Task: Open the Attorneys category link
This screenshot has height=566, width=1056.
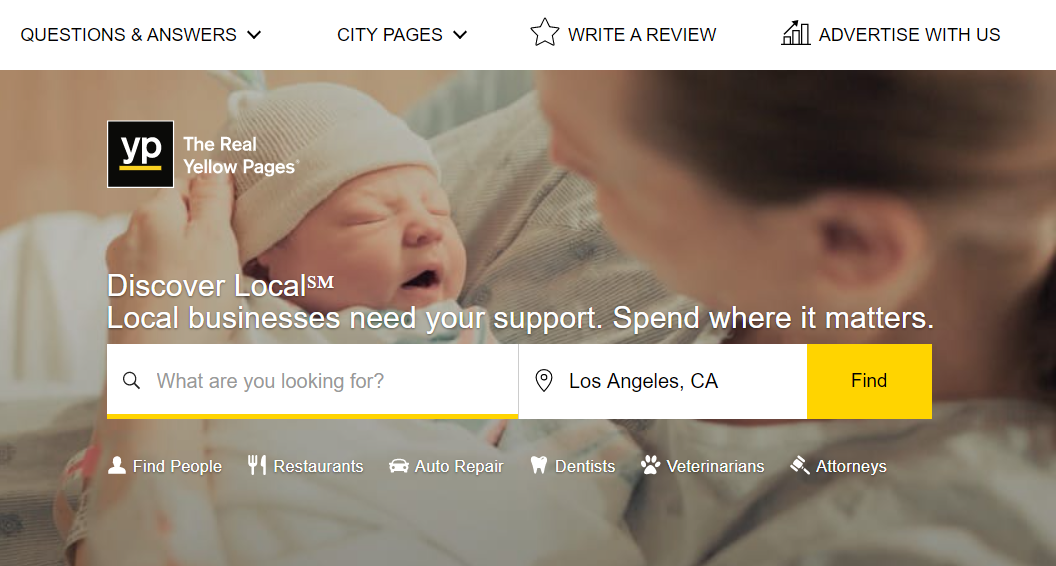Action: point(851,466)
